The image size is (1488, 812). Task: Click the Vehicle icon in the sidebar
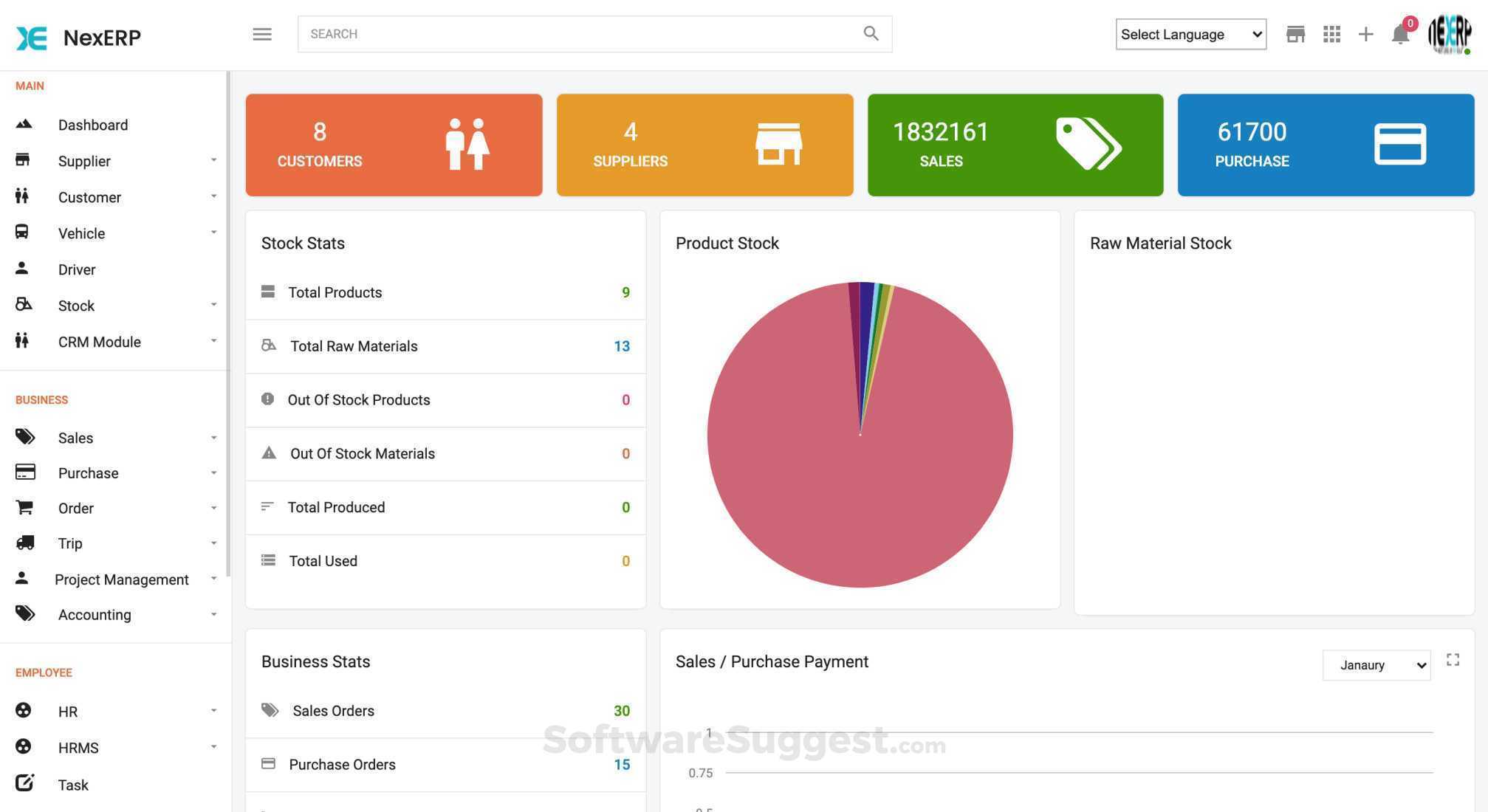pos(21,233)
